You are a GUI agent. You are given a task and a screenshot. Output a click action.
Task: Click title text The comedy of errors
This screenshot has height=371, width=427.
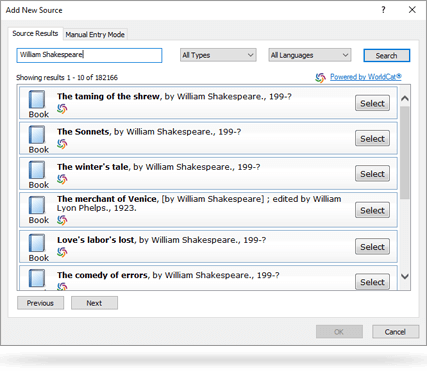point(102,275)
